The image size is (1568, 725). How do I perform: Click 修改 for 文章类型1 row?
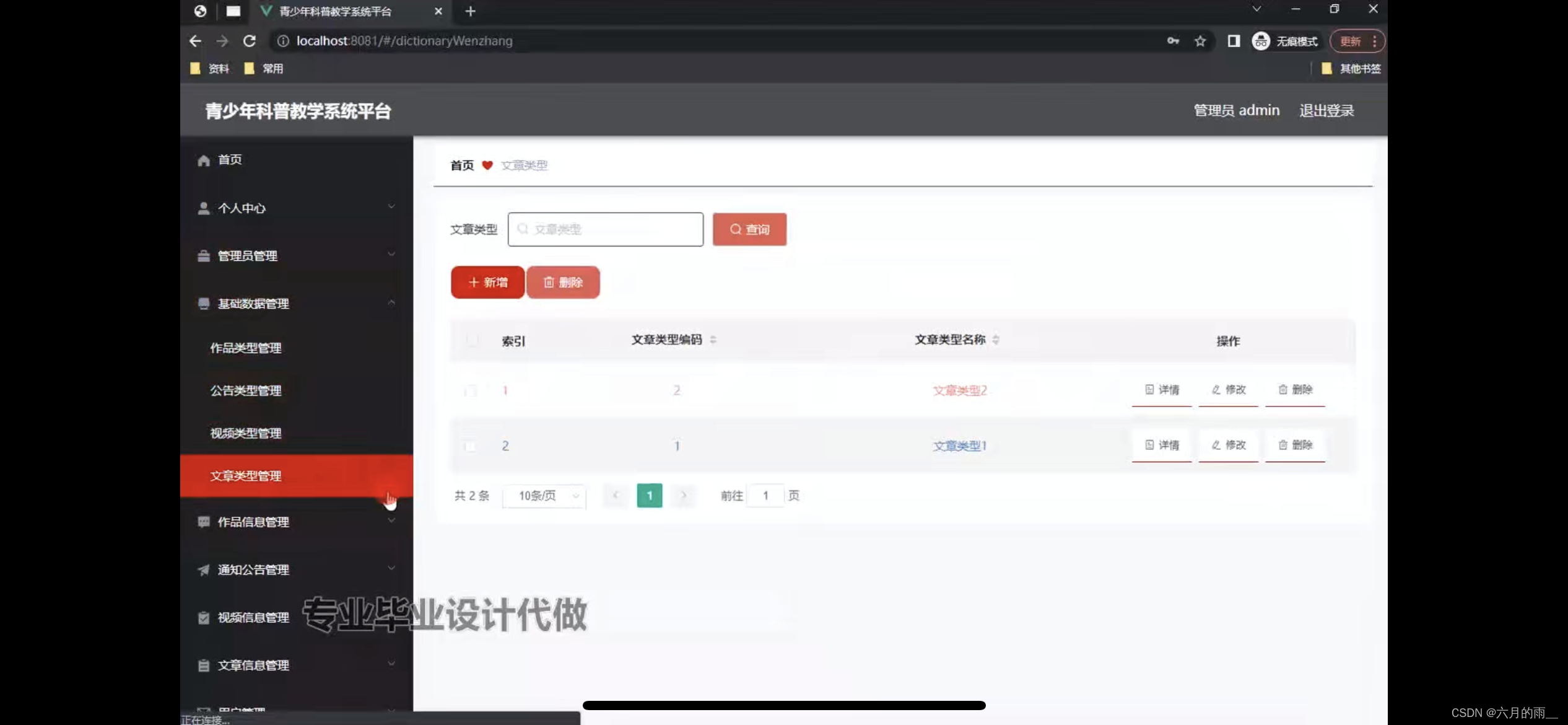[x=1229, y=445]
